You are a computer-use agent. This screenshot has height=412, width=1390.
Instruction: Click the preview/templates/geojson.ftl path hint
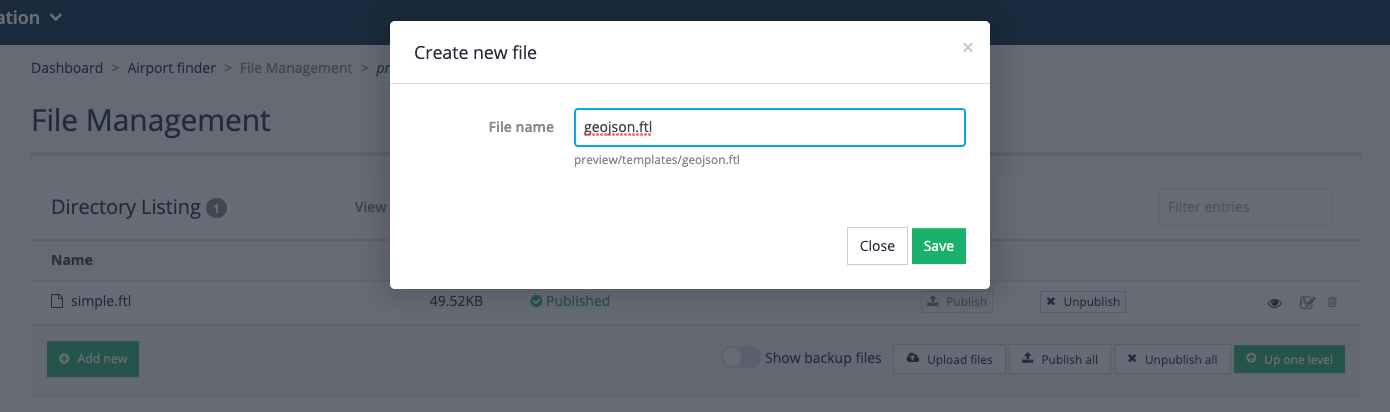[x=657, y=159]
